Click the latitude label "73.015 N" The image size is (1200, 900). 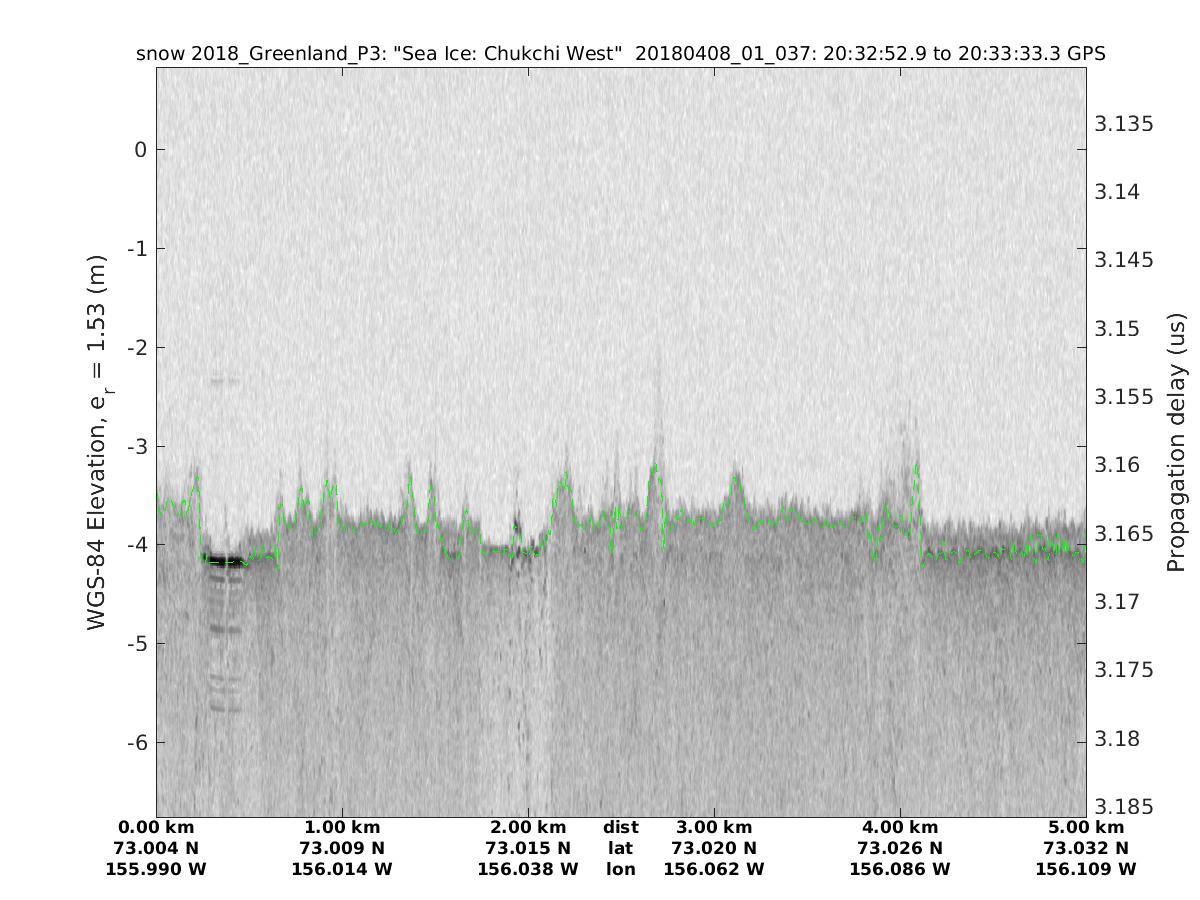[x=528, y=848]
